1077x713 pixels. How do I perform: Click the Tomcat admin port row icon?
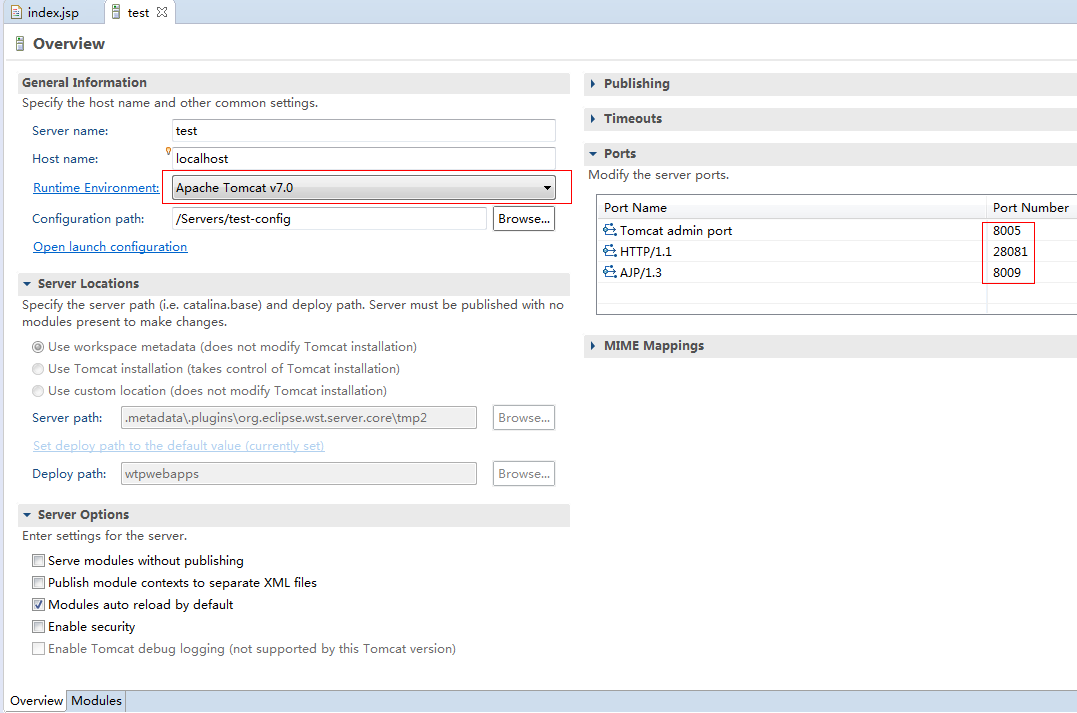(x=609, y=230)
